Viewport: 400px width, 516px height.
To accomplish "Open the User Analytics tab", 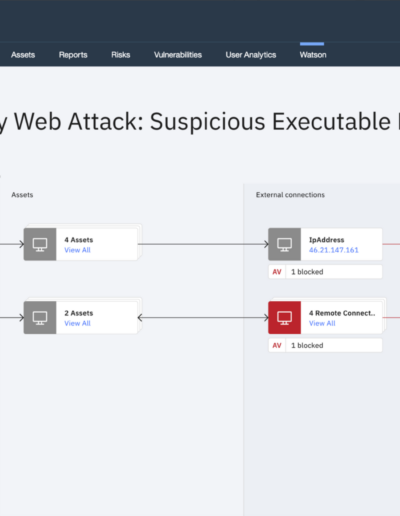I will tap(251, 55).
